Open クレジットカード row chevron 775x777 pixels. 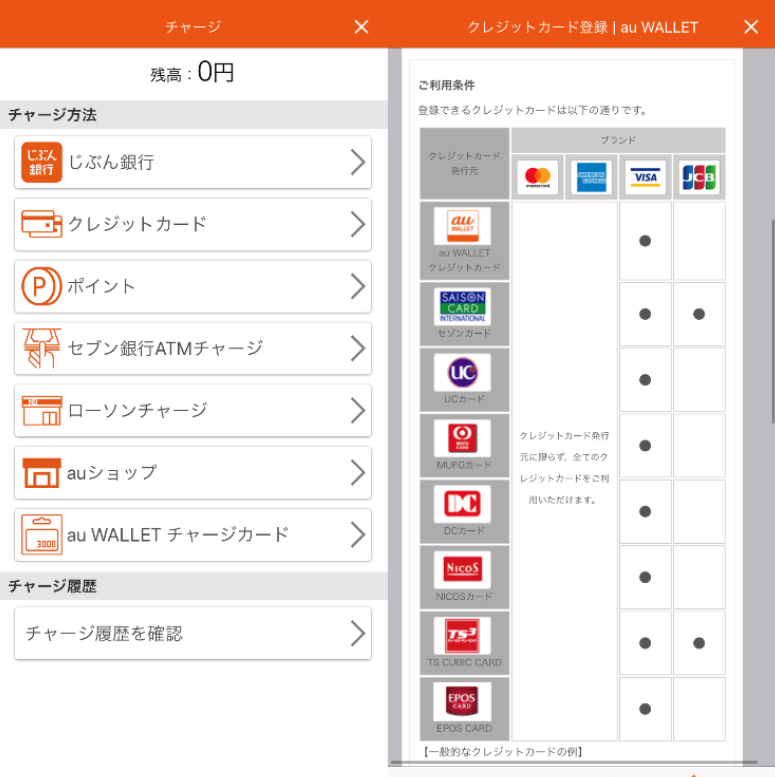[x=358, y=224]
